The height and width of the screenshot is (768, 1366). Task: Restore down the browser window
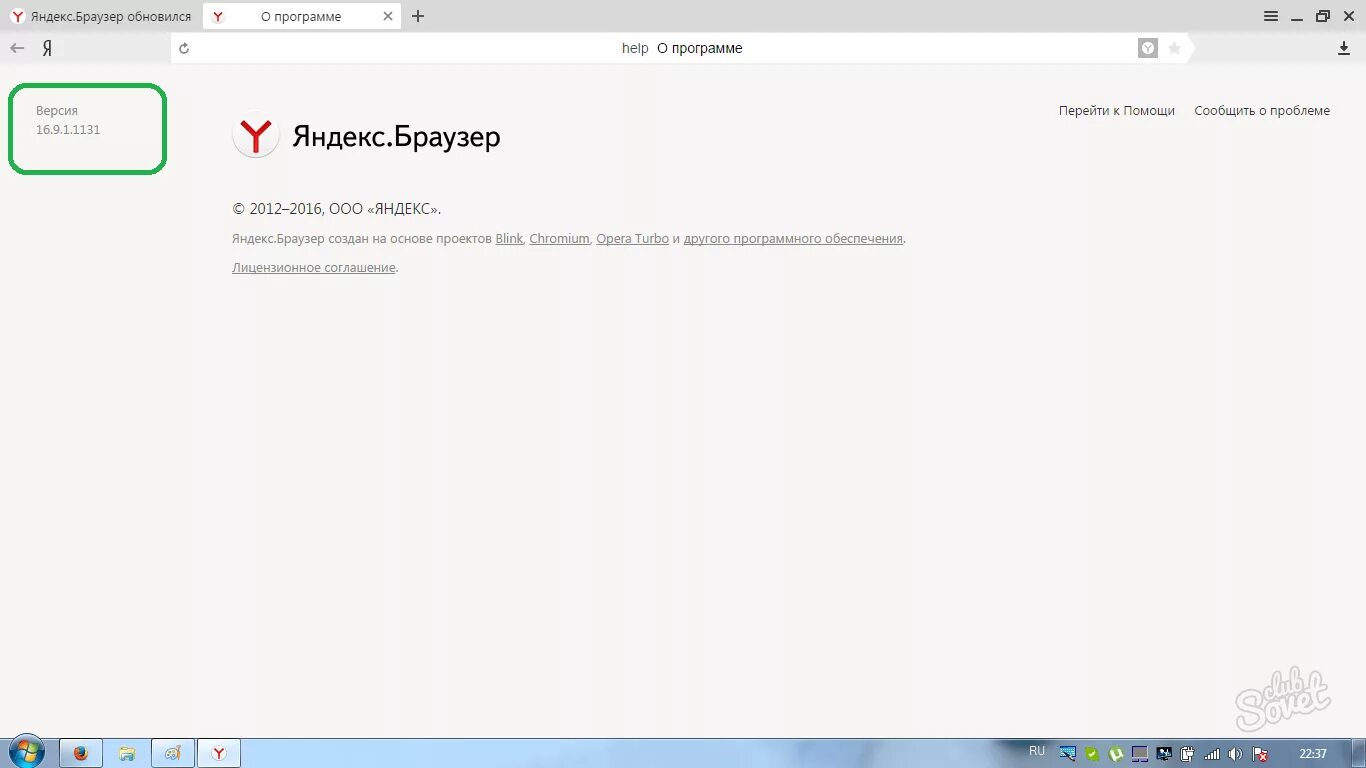(1323, 16)
